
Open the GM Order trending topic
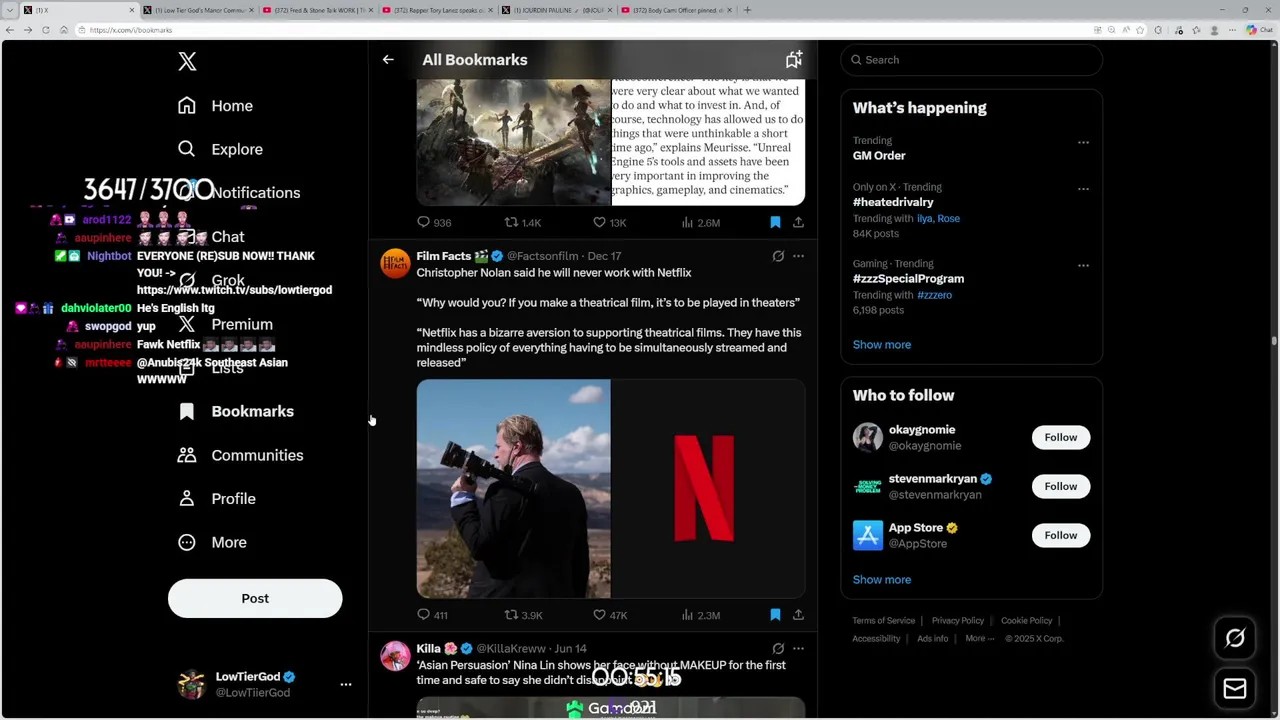point(879,156)
